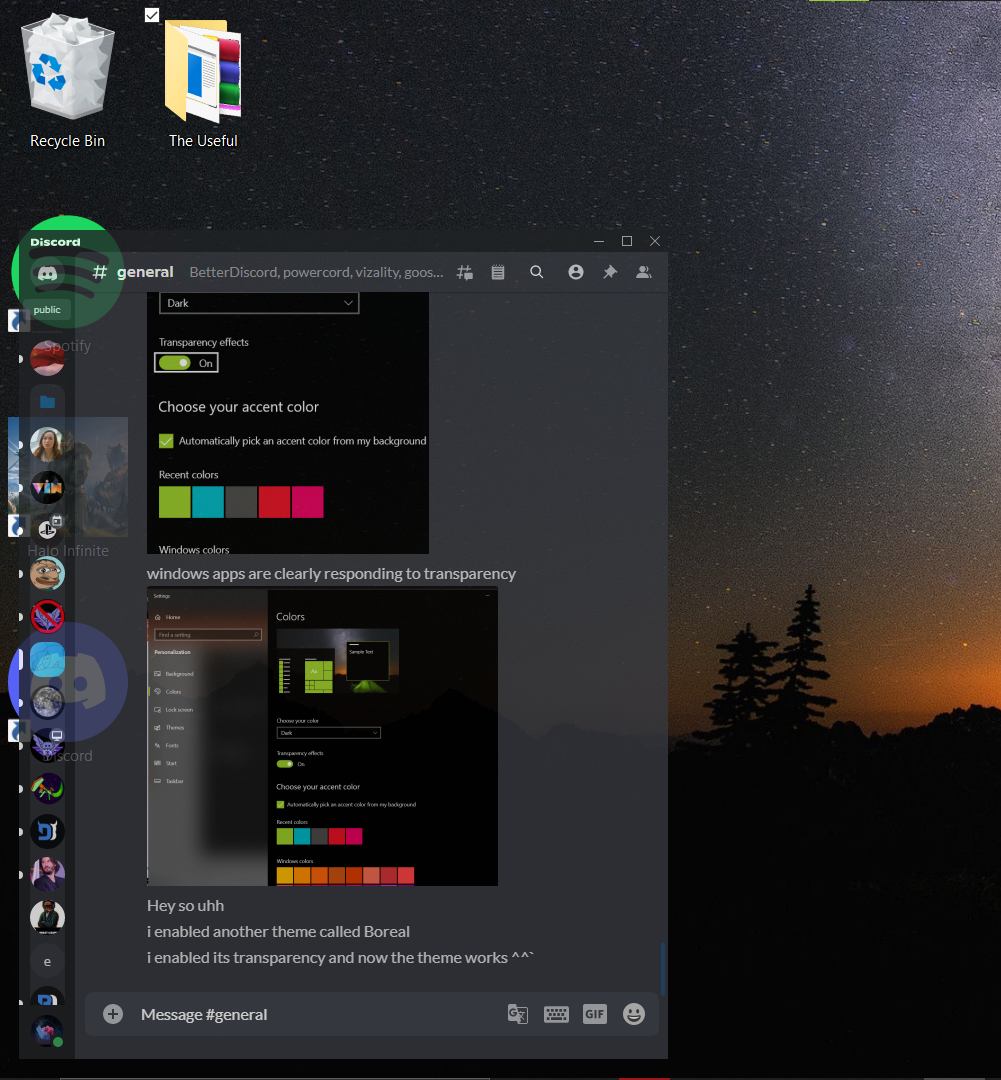Open the posted Windows Colors settings screenshot

pyautogui.click(x=322, y=737)
